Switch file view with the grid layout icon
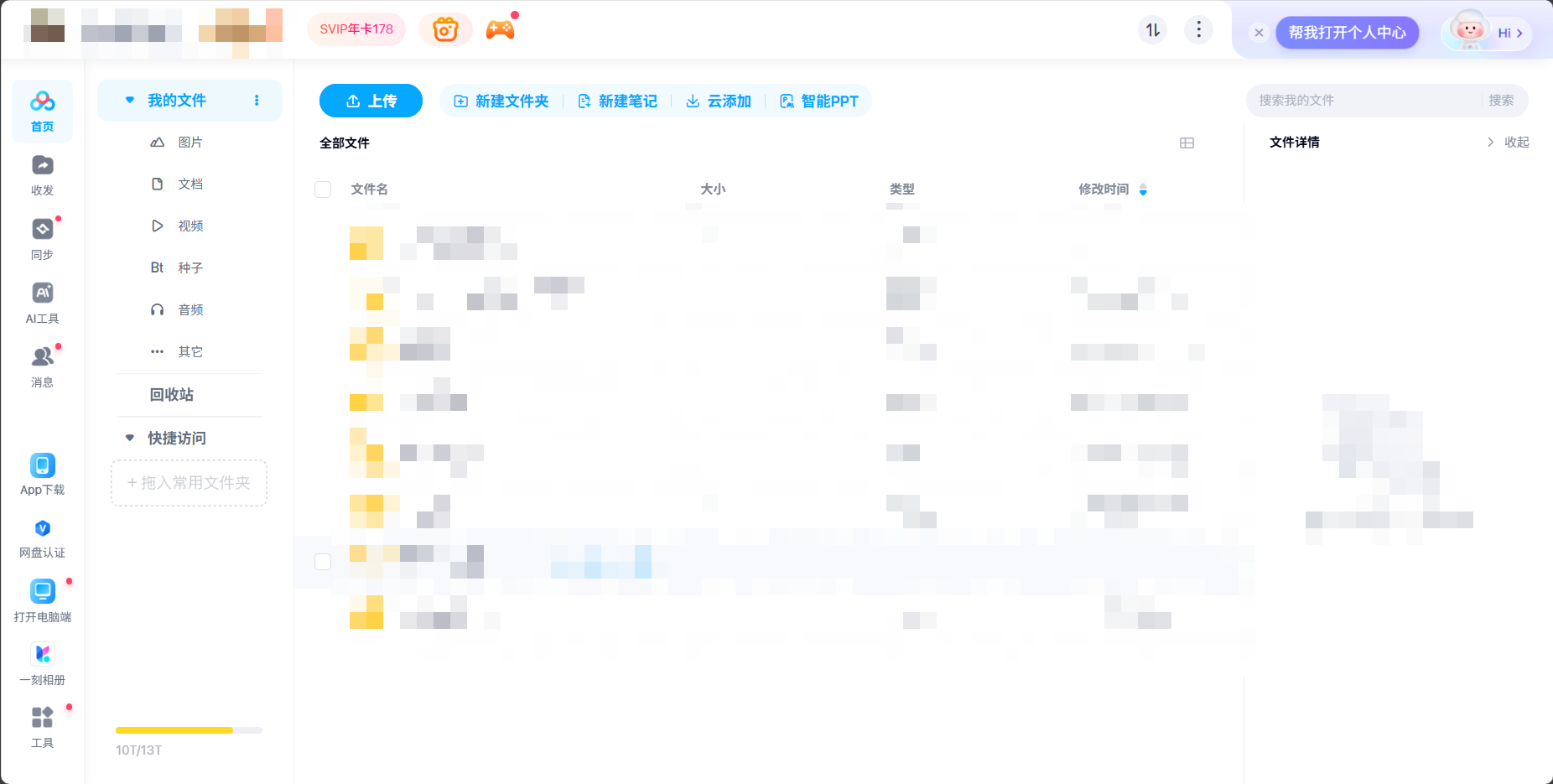This screenshot has height=784, width=1553. [1187, 143]
